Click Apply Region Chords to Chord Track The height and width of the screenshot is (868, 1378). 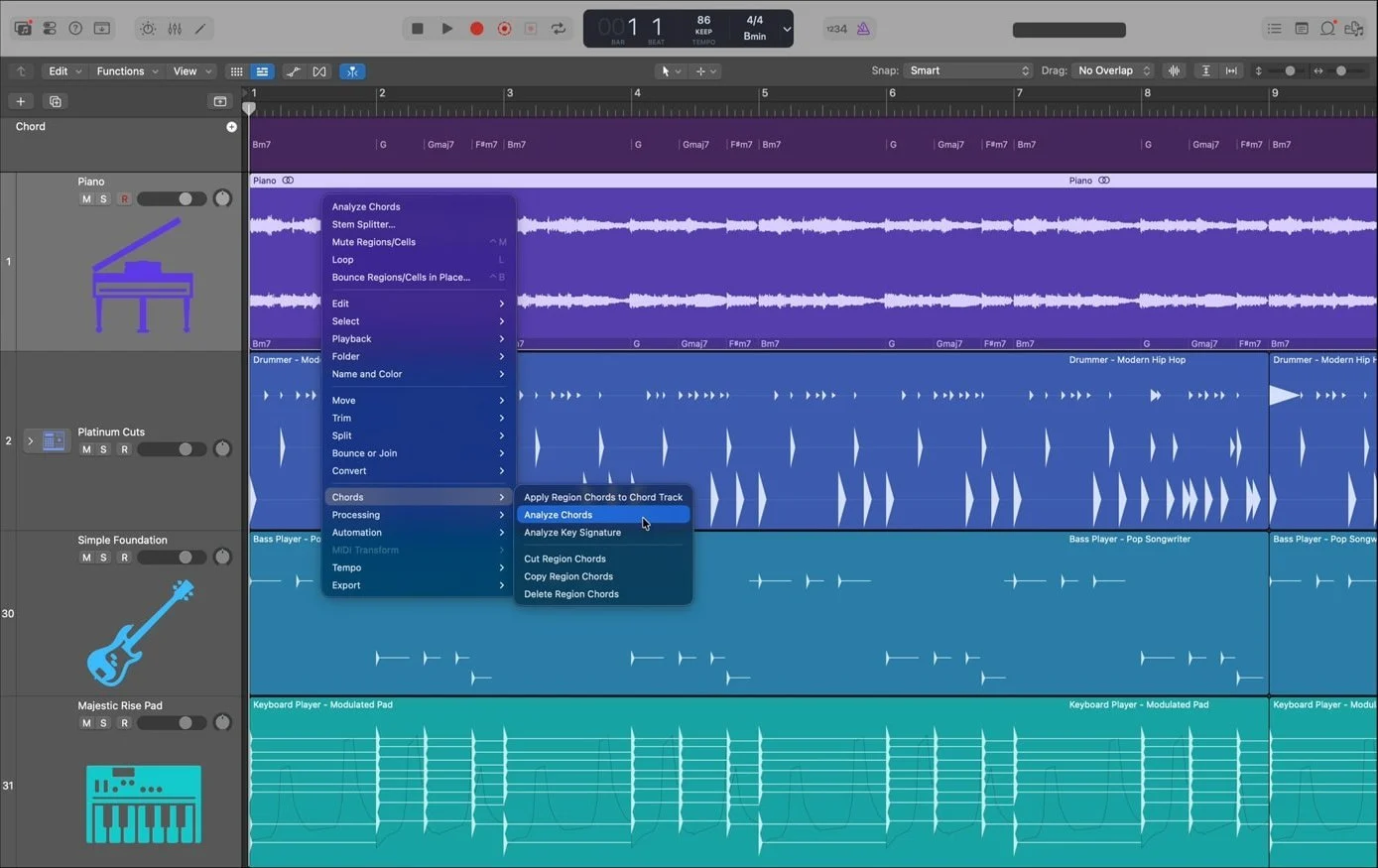603,497
